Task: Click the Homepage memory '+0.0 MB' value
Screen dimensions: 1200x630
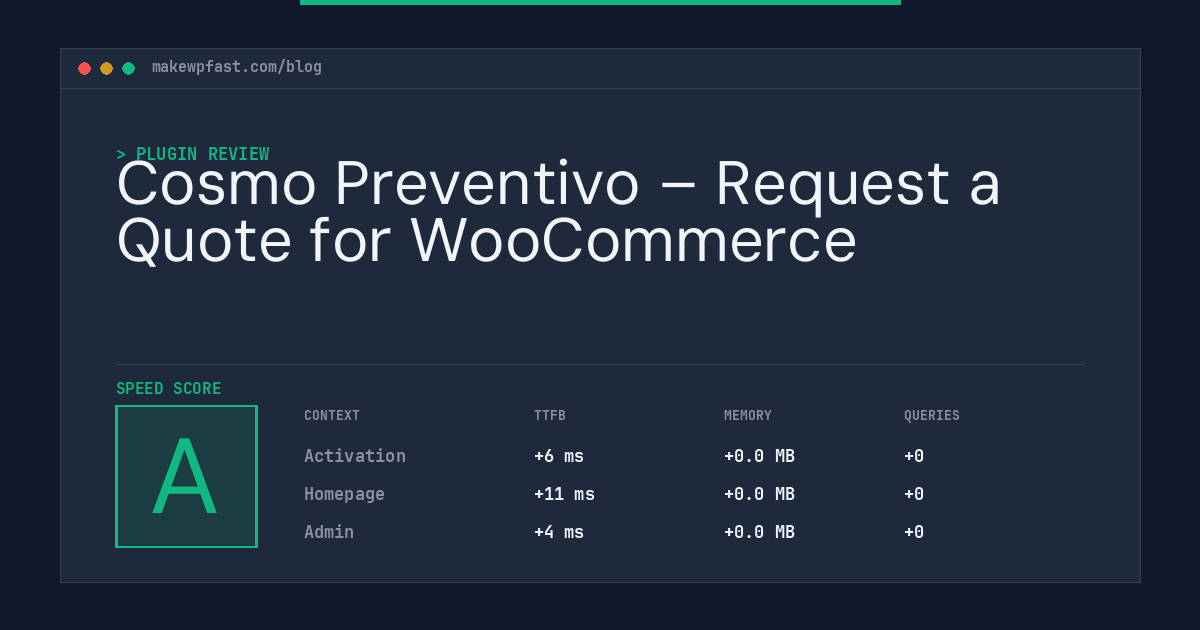Action: coord(759,494)
